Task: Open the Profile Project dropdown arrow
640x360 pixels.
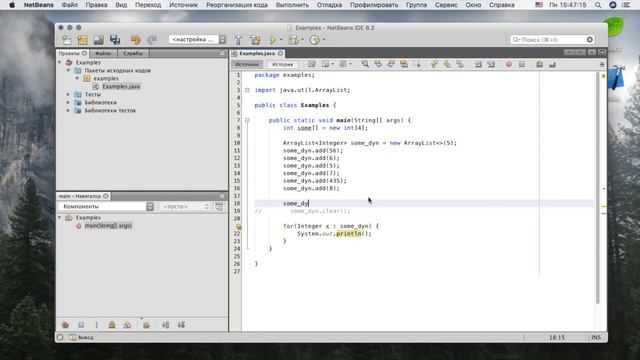Action: click(324, 40)
